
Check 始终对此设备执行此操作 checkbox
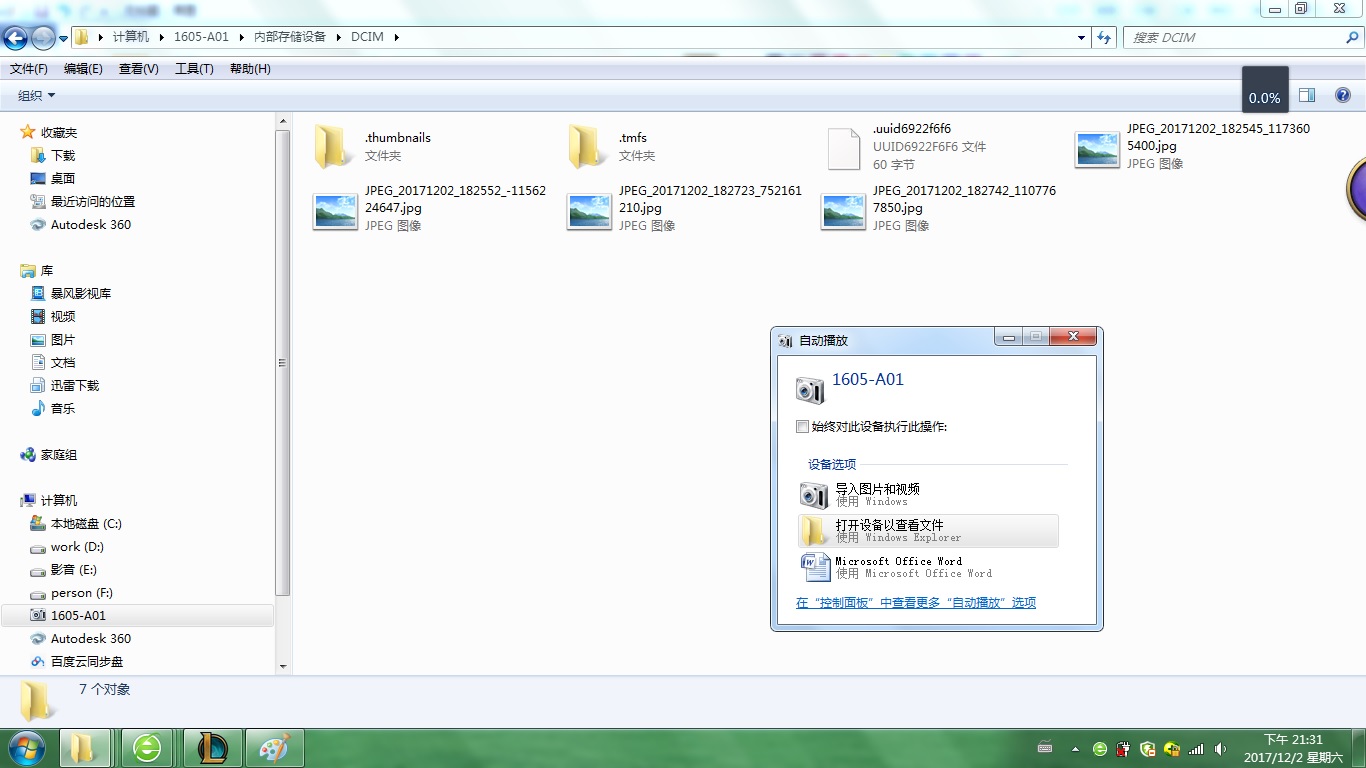pyautogui.click(x=802, y=427)
